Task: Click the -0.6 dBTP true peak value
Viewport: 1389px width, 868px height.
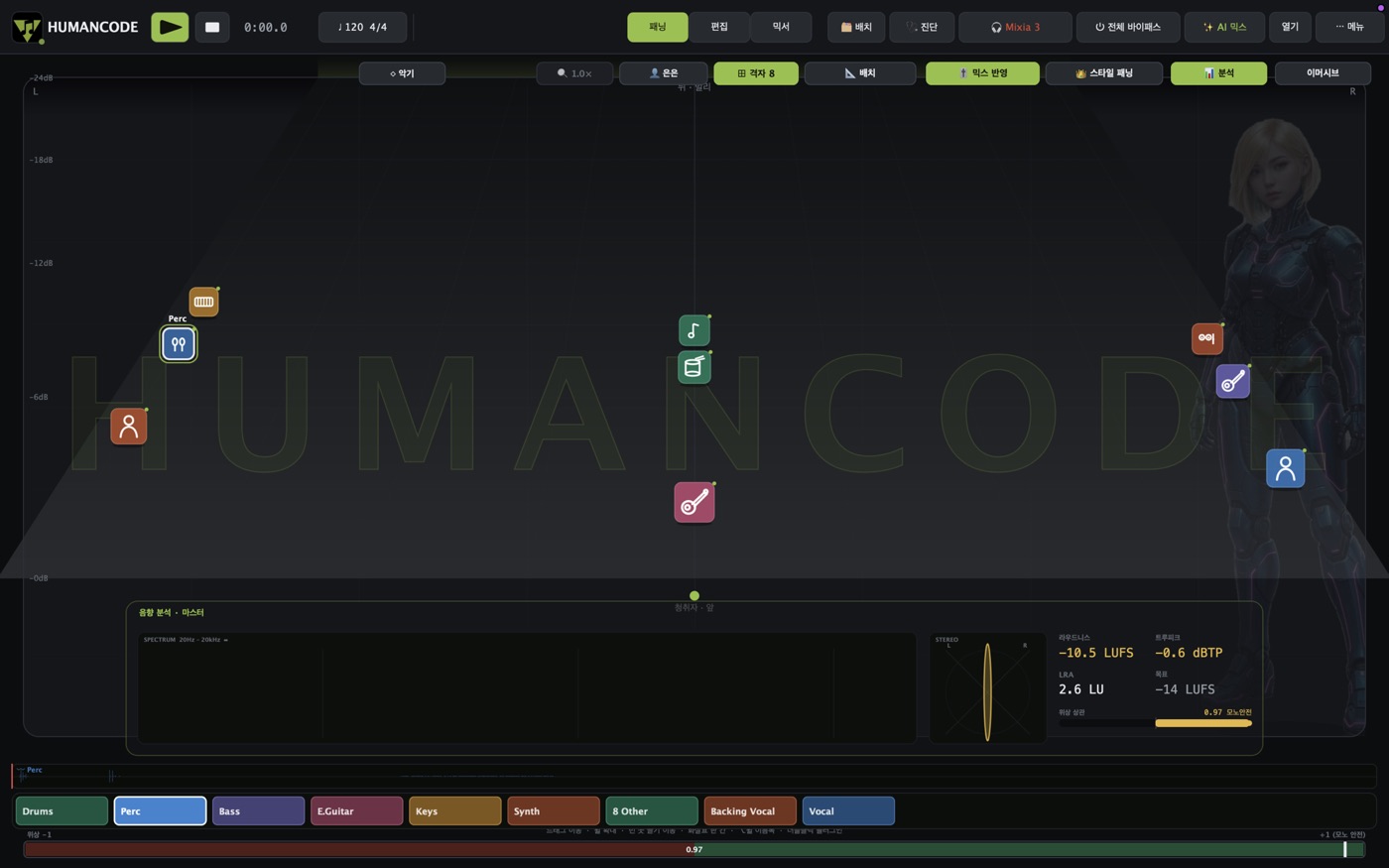Action: pyautogui.click(x=1189, y=653)
